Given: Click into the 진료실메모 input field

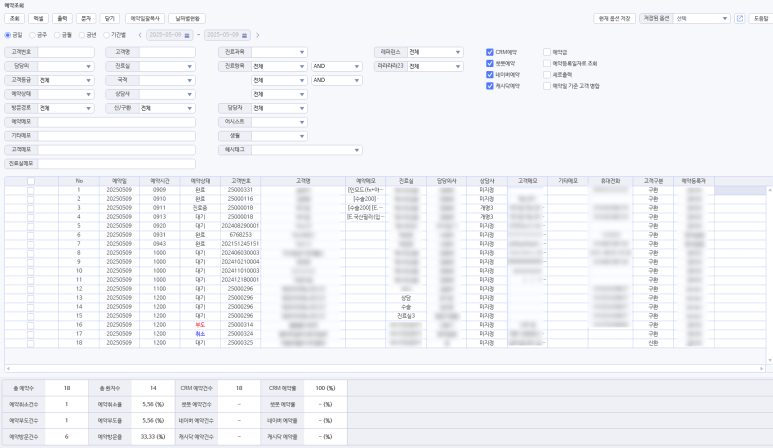Looking at the screenshot, I should point(116,164).
